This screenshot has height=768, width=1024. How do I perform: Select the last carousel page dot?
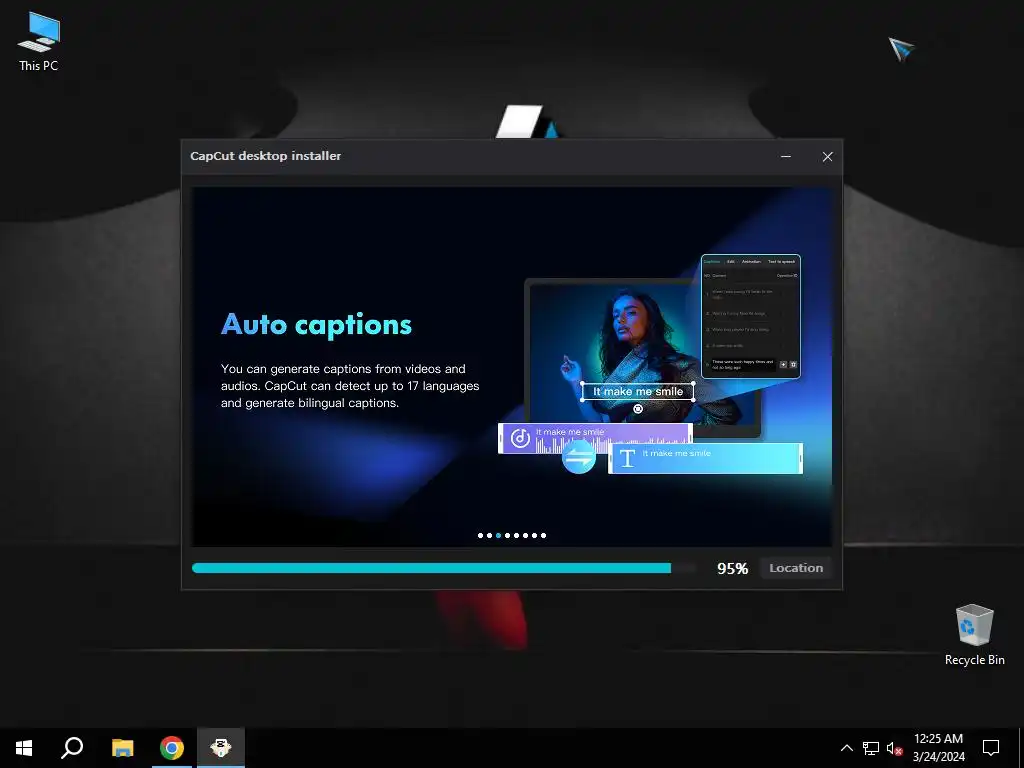coord(543,536)
